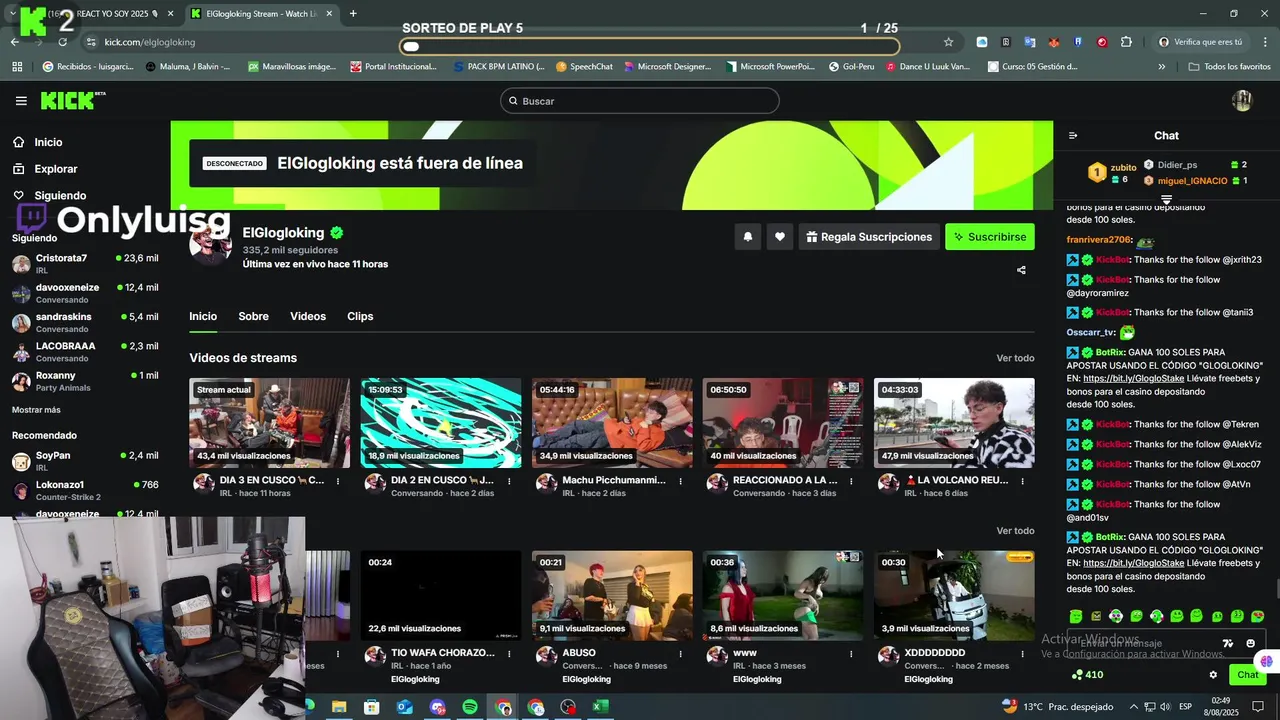Switch to the Inicio channel tab
The image size is (1280, 720).
(203, 316)
